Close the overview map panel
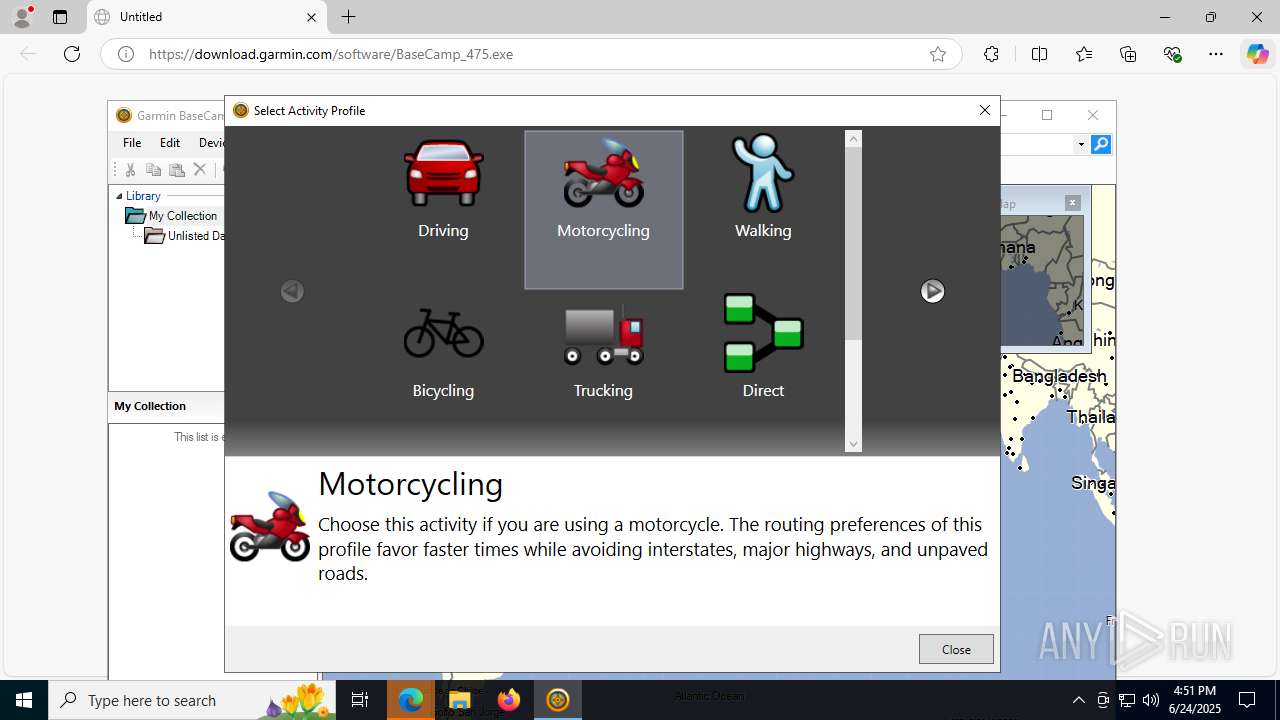Viewport: 1280px width, 720px height. tap(1072, 203)
